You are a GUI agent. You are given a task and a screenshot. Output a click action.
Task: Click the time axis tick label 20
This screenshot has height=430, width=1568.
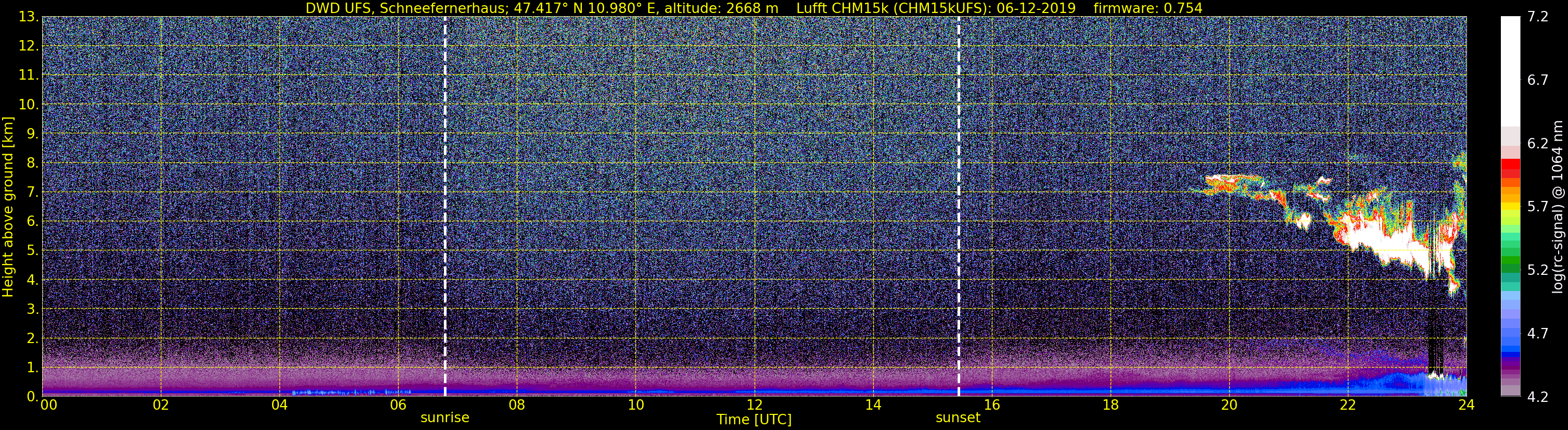coord(1229,406)
